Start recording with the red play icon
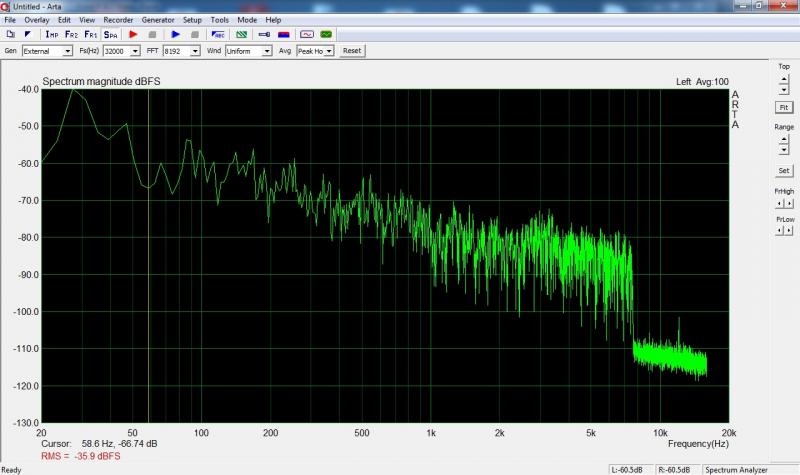The image size is (800, 475). click(133, 34)
